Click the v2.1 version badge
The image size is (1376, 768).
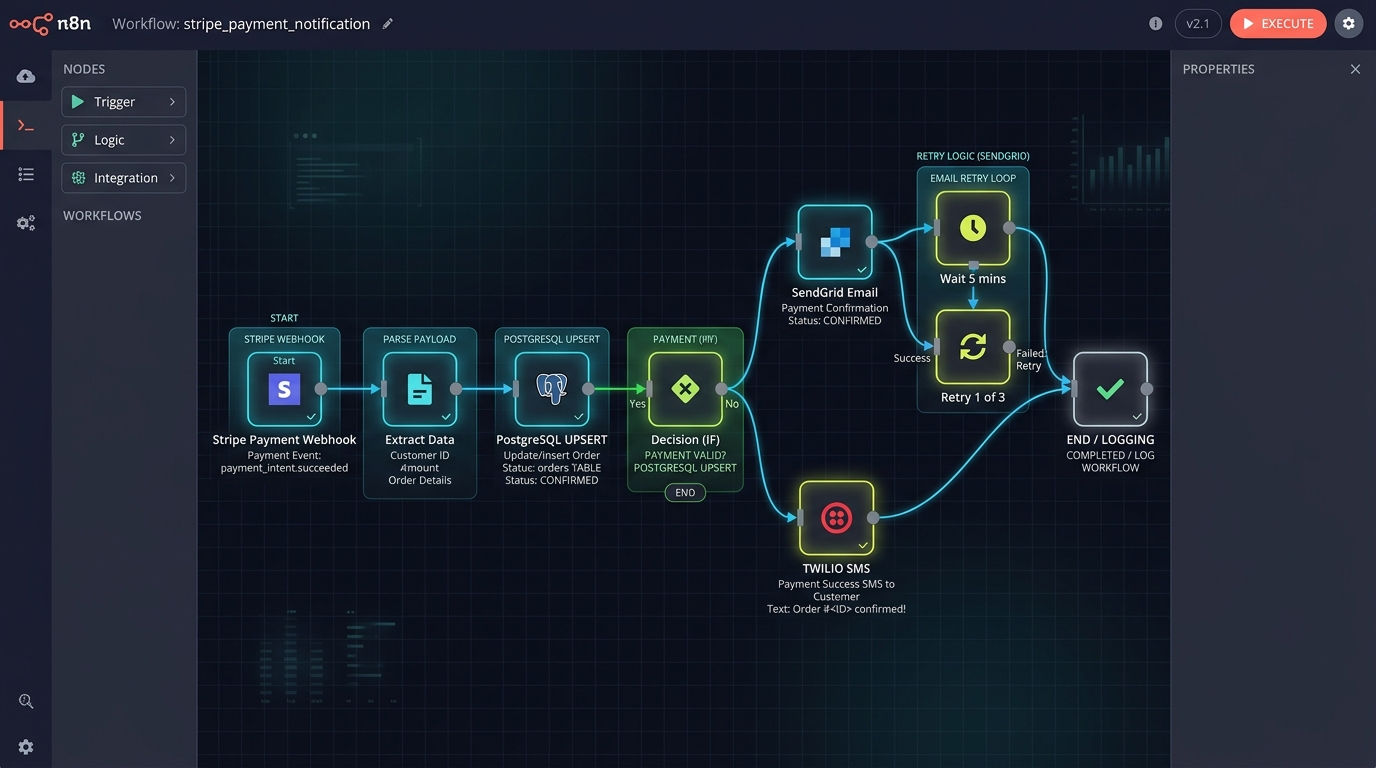[x=1198, y=24]
